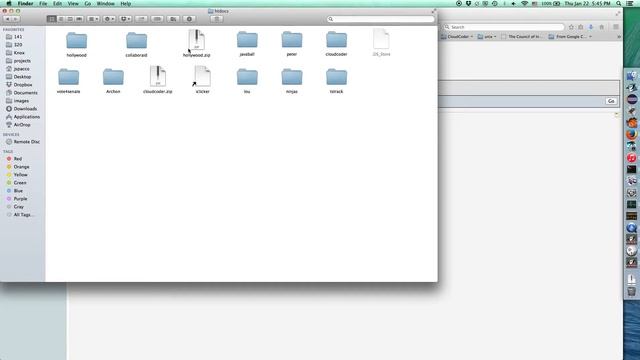
Task: Select the hollywood folder
Action: 76,44
